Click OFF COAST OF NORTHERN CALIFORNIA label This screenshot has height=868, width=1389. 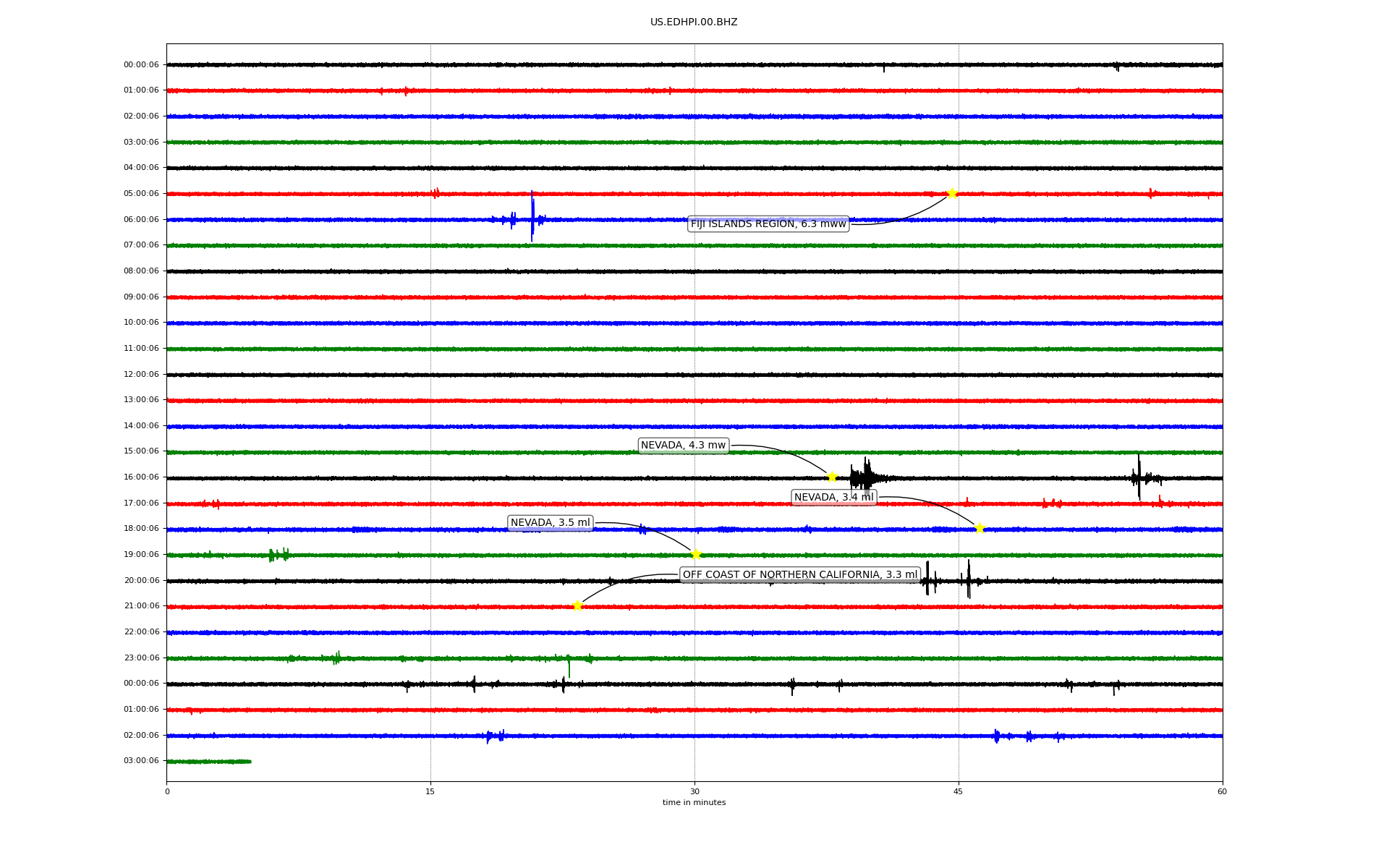tap(800, 575)
